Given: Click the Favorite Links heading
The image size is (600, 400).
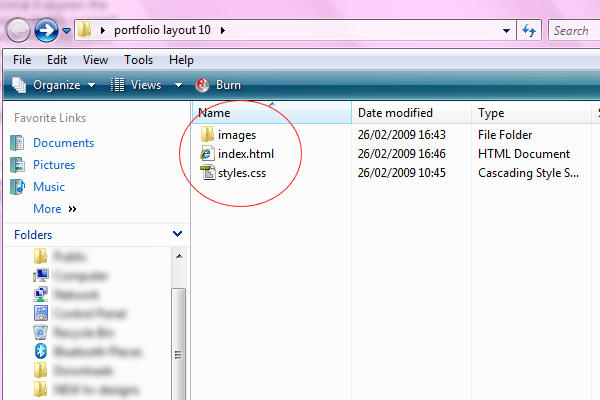Looking at the screenshot, I should tap(50, 118).
